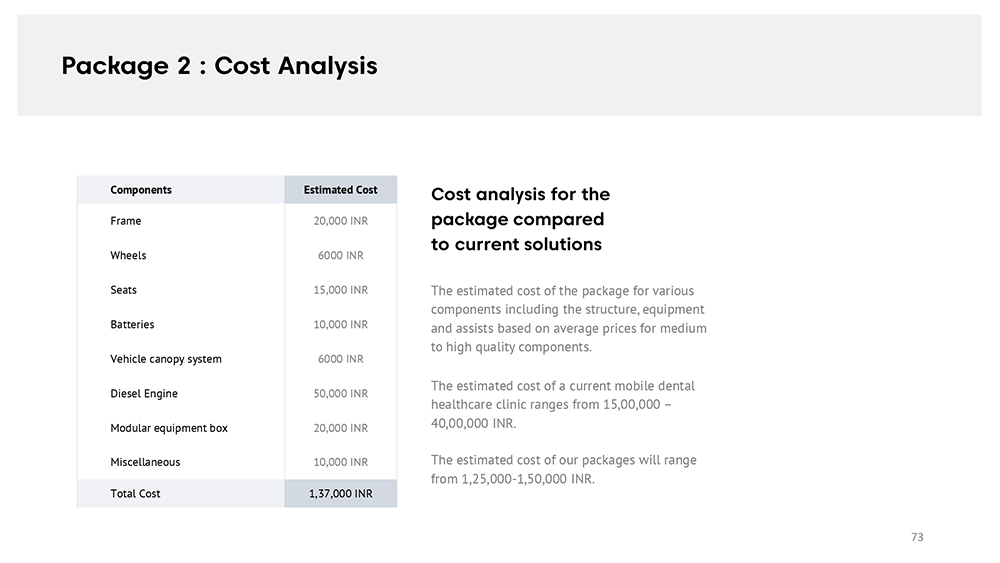Select the Vehicle canopy system row
The height and width of the screenshot is (563, 1000).
tap(166, 359)
